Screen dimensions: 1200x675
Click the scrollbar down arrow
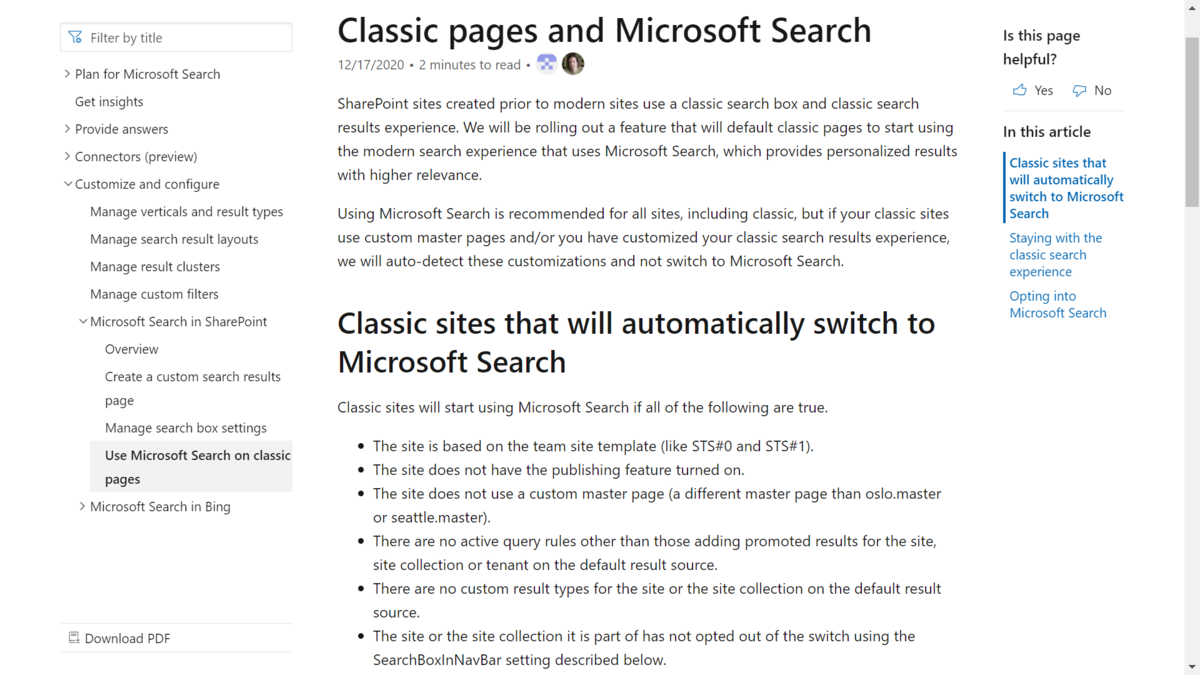tap(1191, 666)
